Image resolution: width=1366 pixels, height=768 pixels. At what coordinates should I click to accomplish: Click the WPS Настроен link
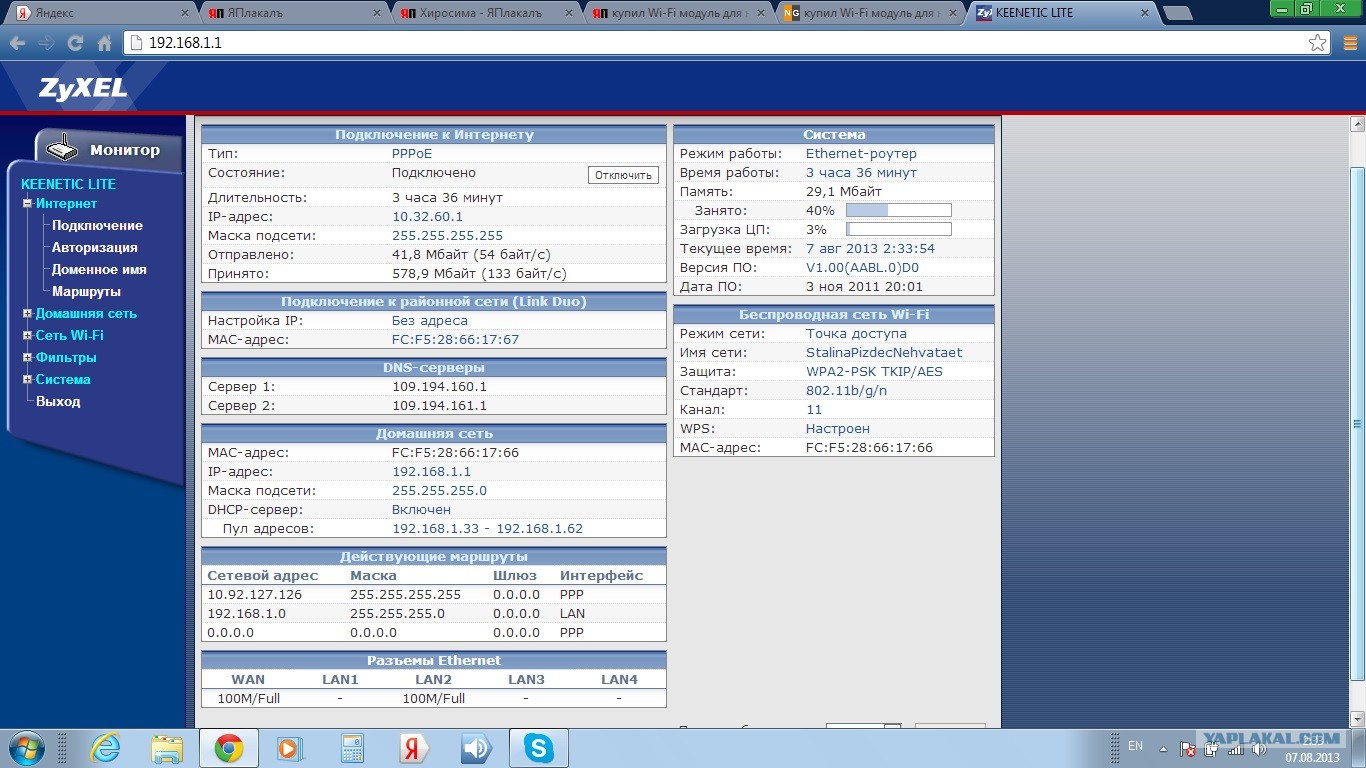838,429
